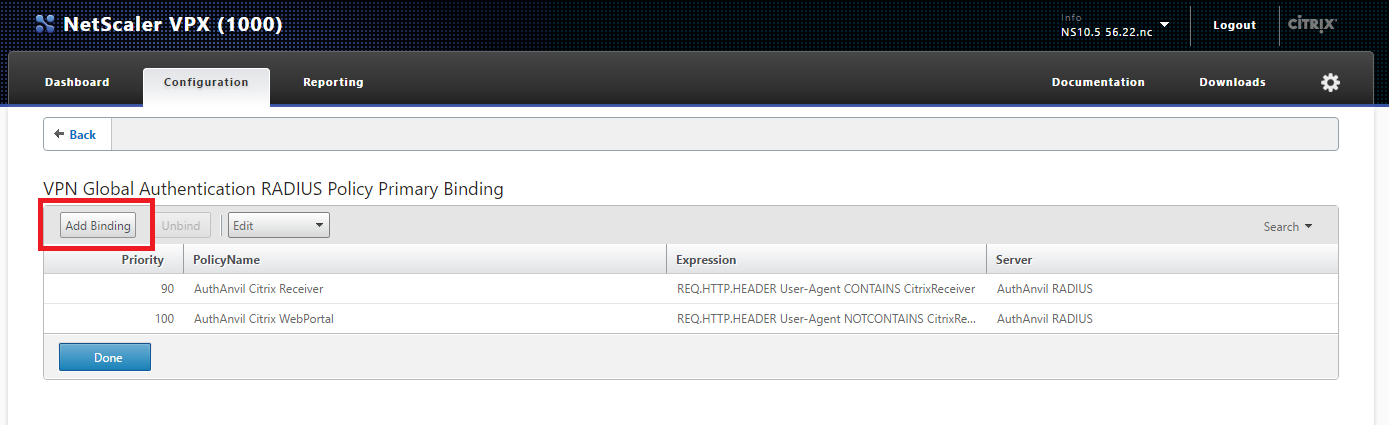This screenshot has height=425, width=1389.
Task: Open the Documentation link
Action: click(1098, 82)
